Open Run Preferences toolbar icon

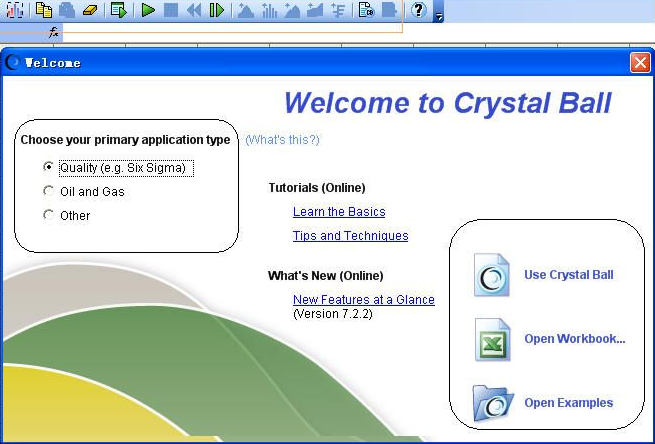click(119, 11)
